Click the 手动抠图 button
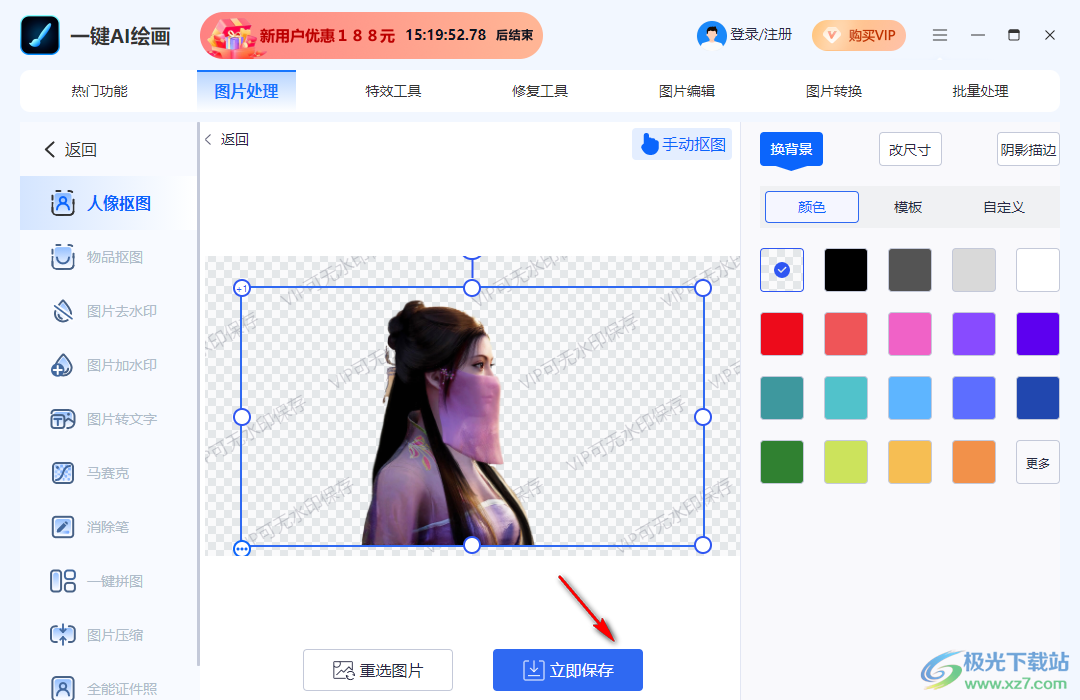This screenshot has height=700, width=1080. (682, 144)
